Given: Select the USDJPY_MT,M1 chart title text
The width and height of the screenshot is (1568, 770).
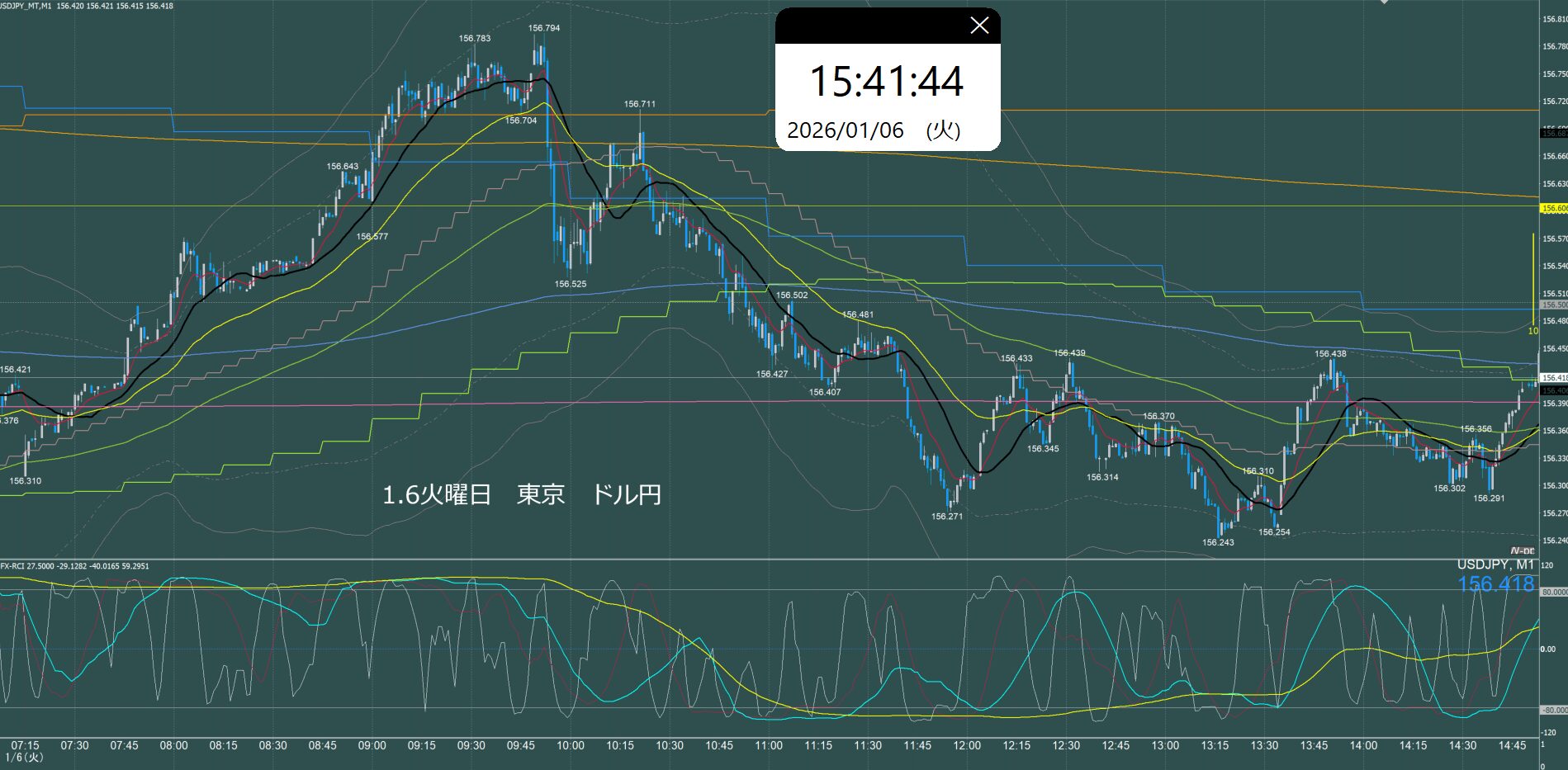Looking at the screenshot, I should pyautogui.click(x=26, y=6).
